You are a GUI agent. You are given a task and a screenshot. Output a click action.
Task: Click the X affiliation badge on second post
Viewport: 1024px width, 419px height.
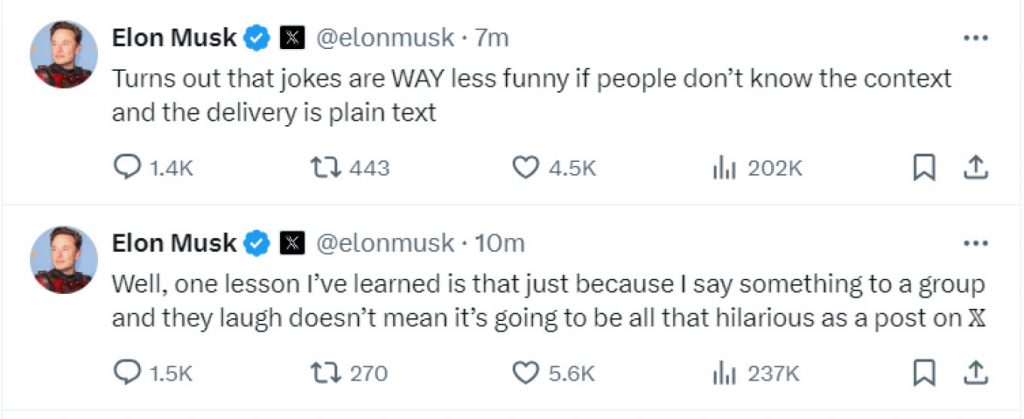tap(292, 243)
